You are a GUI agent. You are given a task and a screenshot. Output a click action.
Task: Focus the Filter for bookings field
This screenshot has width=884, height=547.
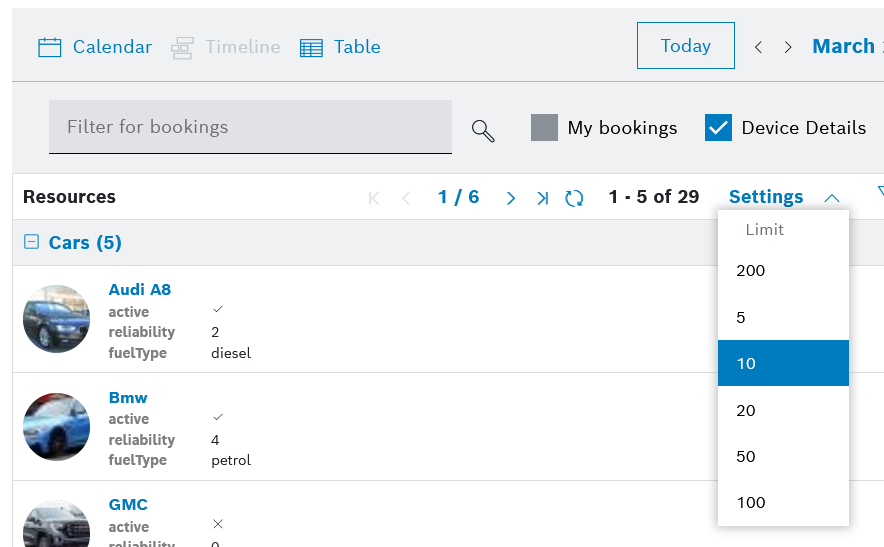250,127
